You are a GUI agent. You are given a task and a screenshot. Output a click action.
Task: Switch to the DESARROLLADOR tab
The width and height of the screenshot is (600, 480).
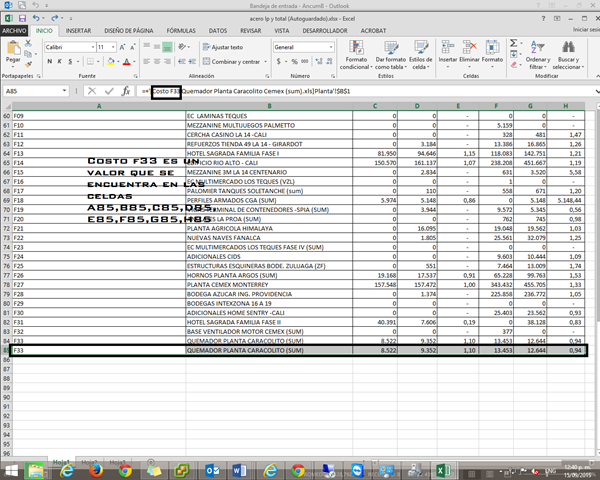(x=325, y=31)
